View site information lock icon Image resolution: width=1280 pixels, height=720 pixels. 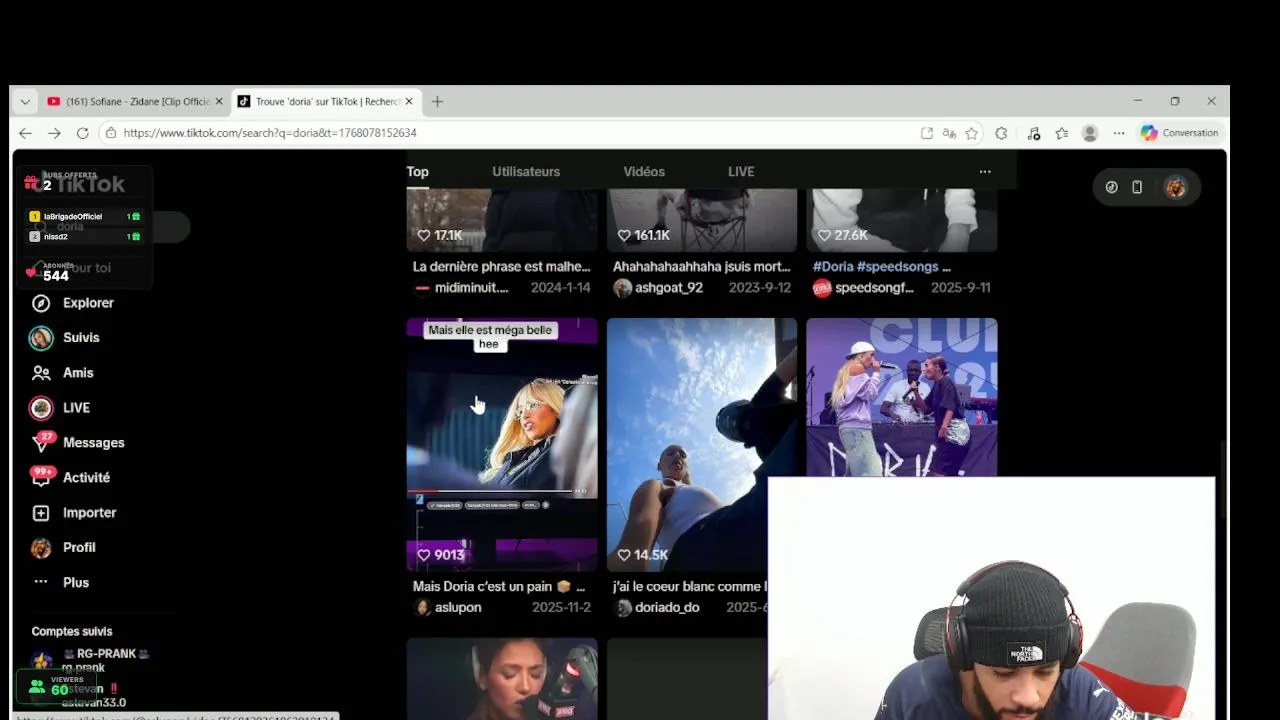click(x=111, y=133)
